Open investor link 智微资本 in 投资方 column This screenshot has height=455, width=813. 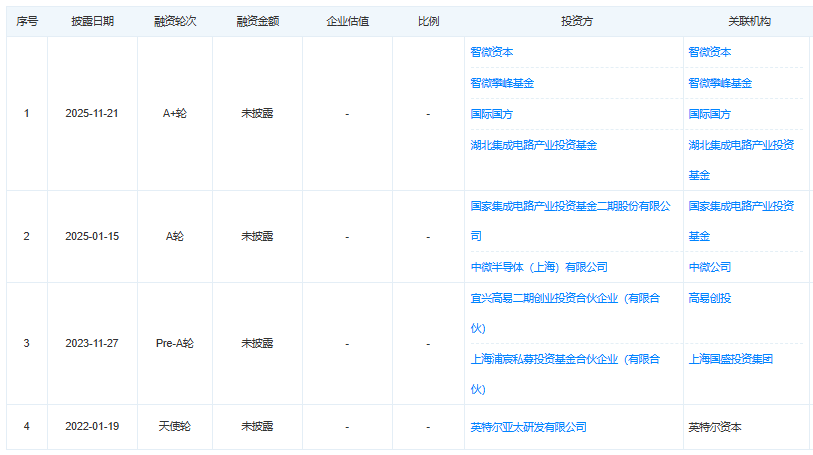click(x=492, y=52)
